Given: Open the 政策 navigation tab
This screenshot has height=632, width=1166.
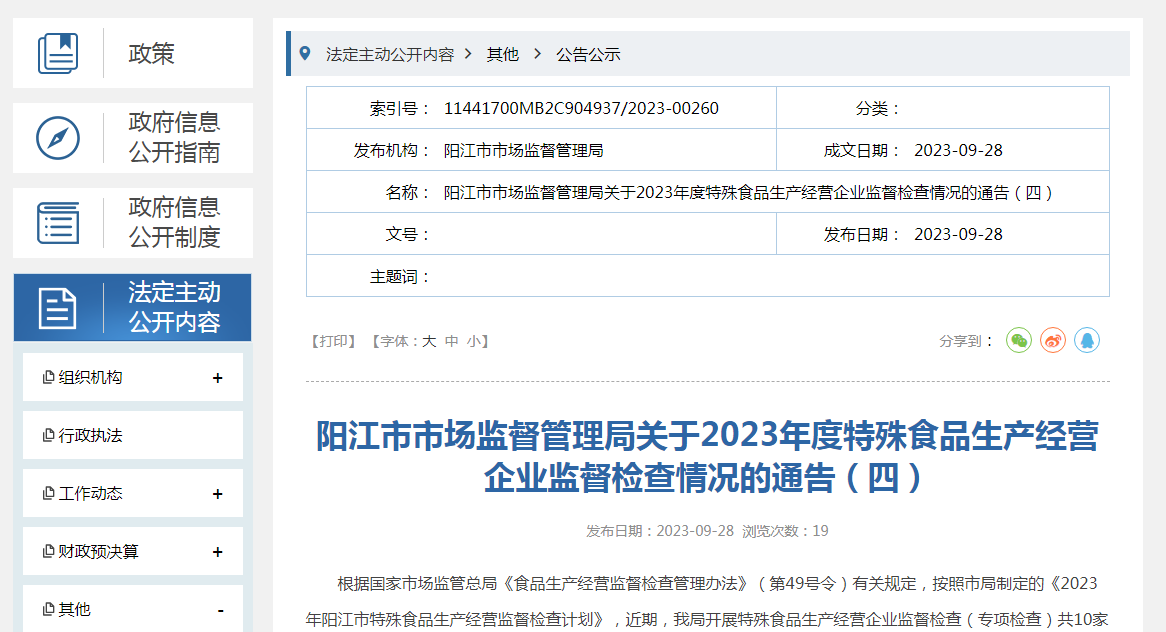Looking at the screenshot, I should tap(151, 53).
